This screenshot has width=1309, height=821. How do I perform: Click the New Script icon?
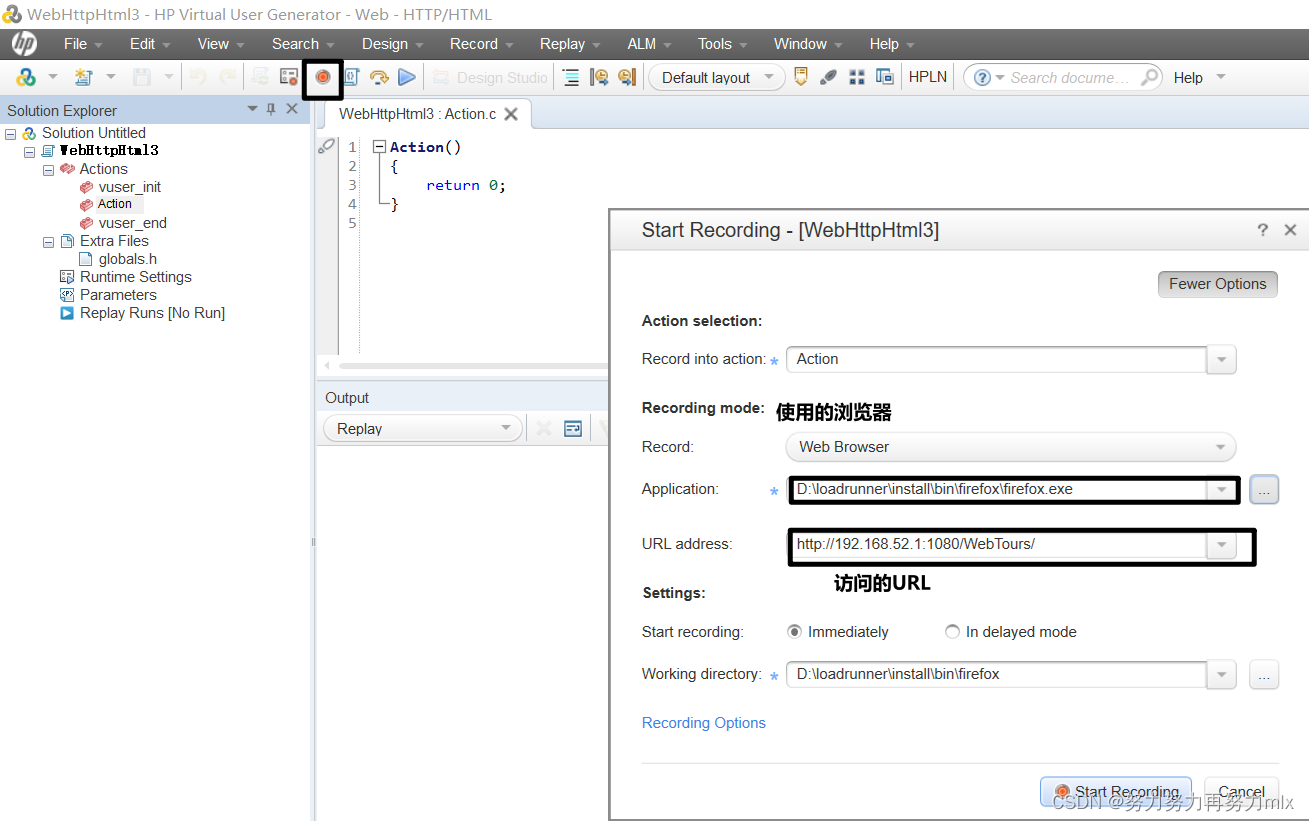pos(84,77)
